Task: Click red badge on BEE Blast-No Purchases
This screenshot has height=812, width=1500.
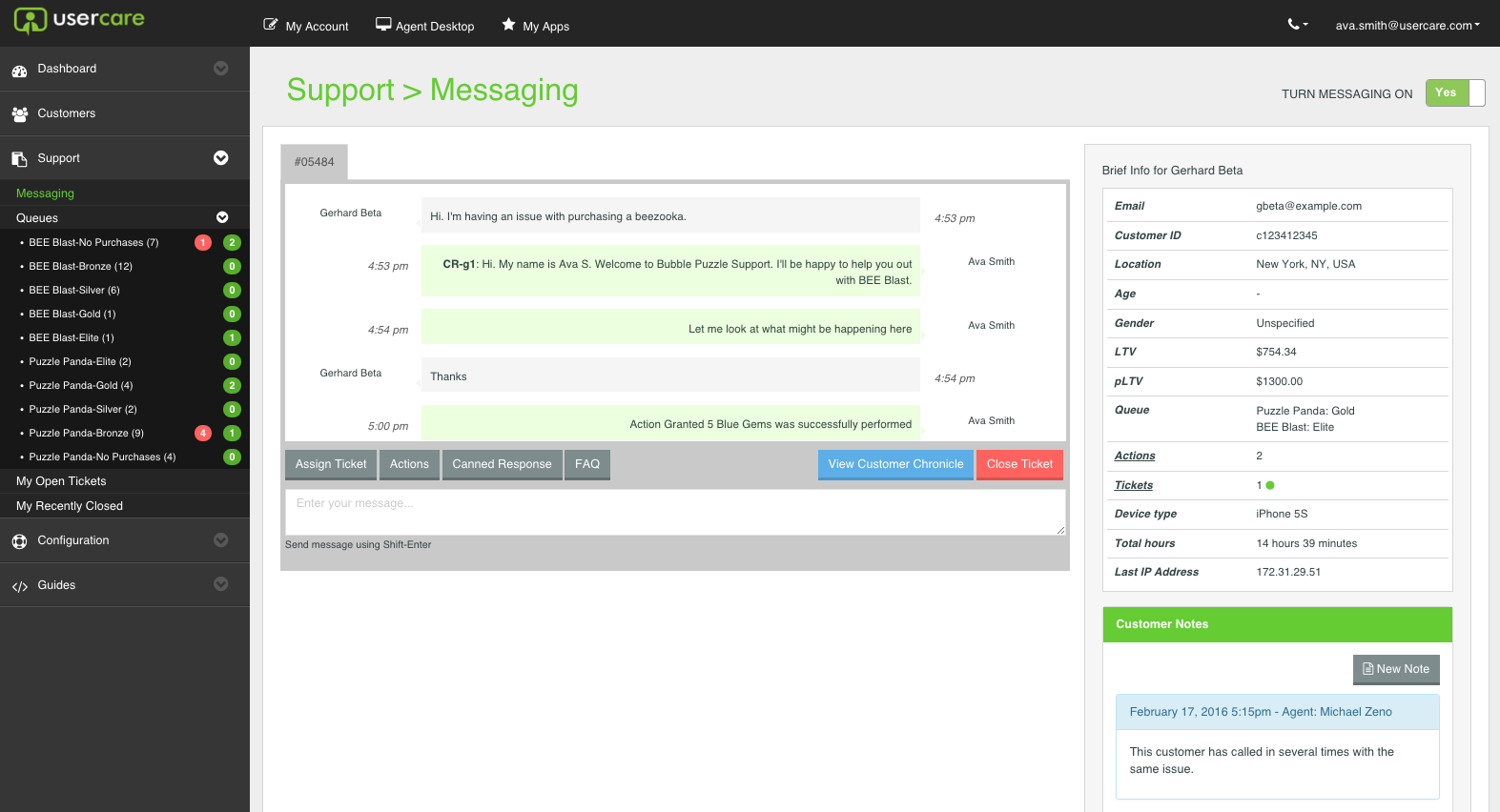Action: 203,243
